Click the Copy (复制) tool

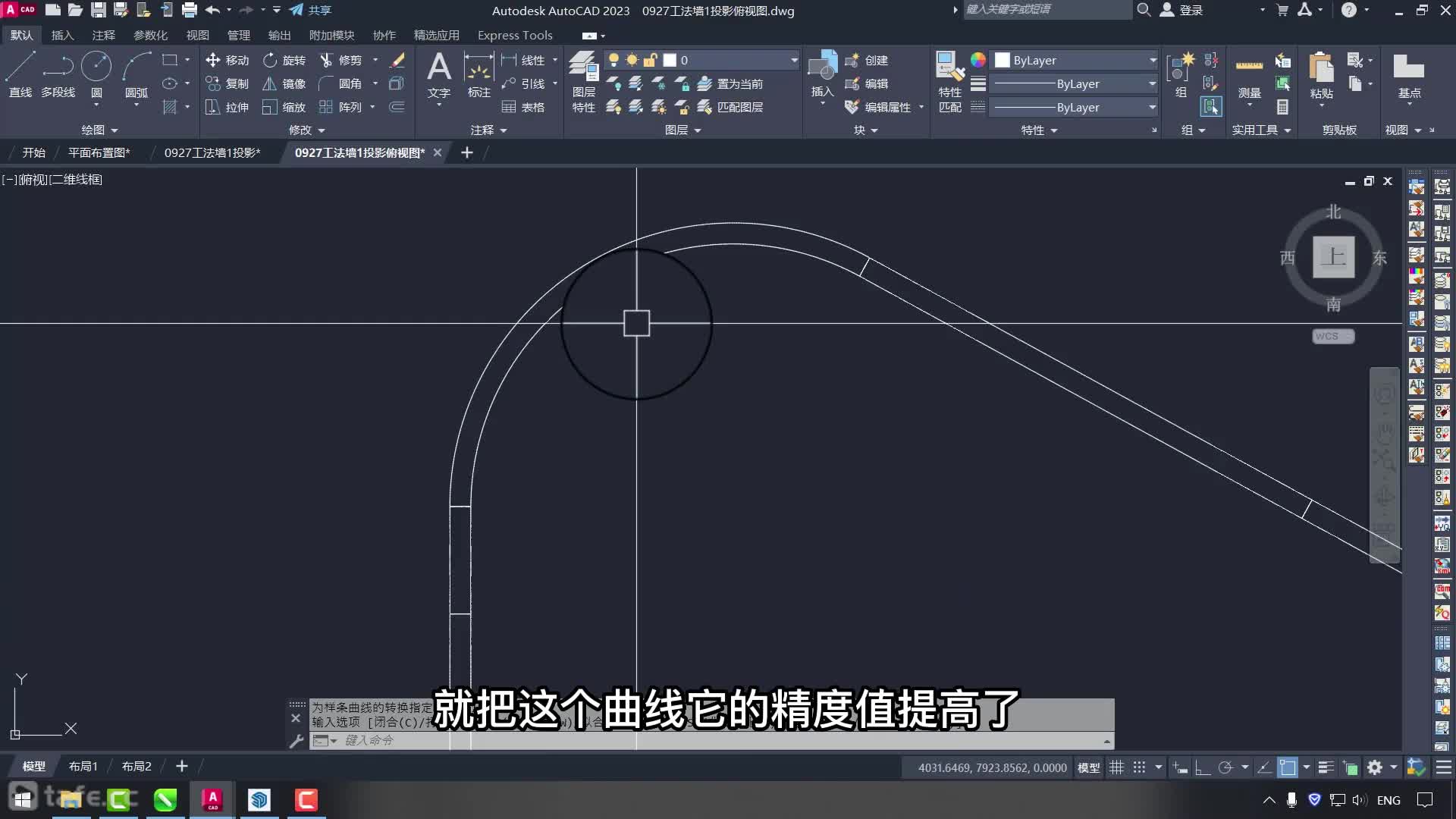point(227,83)
